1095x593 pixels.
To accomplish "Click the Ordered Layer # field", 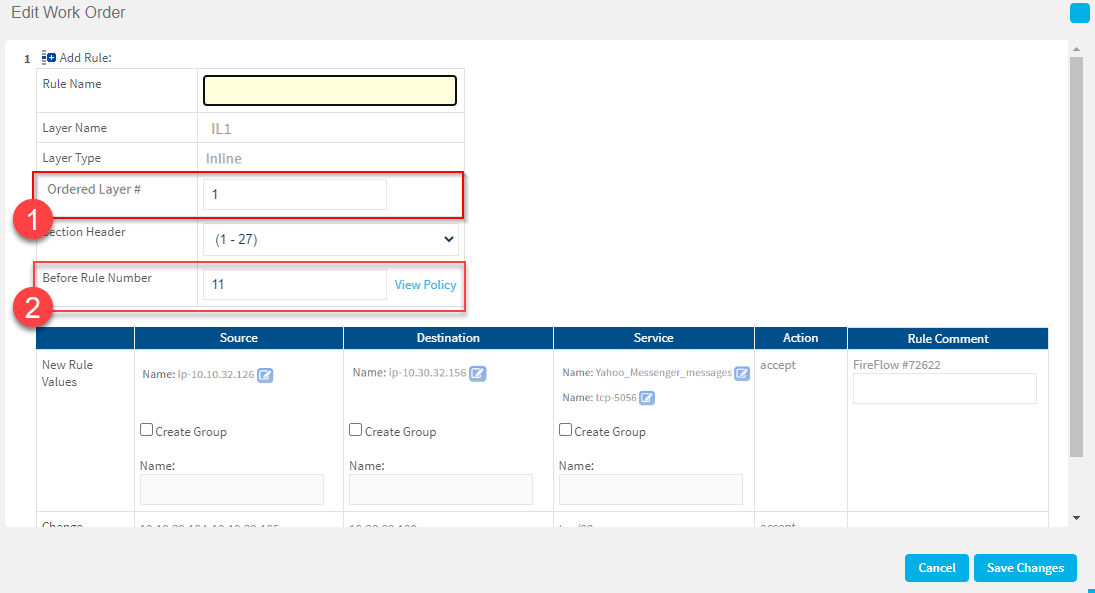I will click(294, 195).
